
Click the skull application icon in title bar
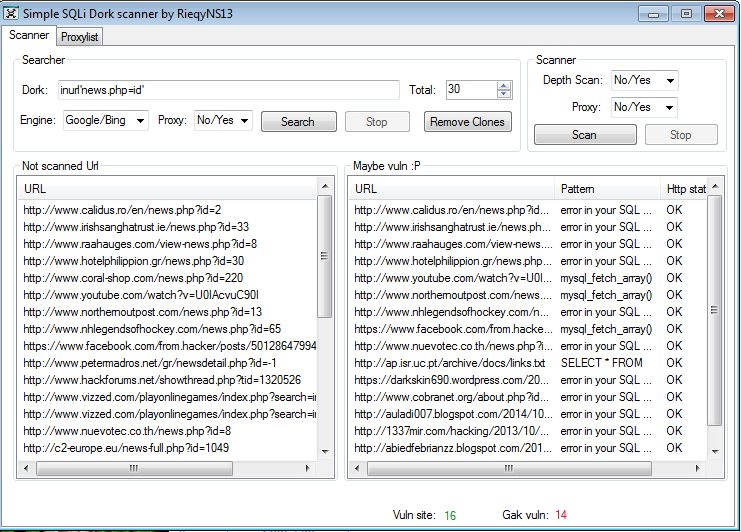pos(10,13)
